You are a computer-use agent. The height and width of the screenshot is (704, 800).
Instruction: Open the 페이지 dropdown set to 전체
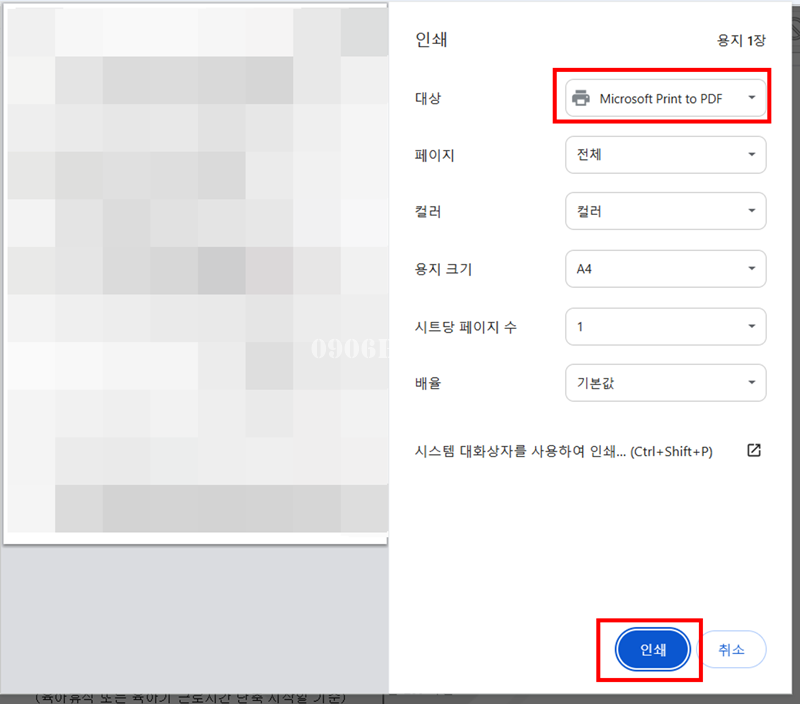665,155
